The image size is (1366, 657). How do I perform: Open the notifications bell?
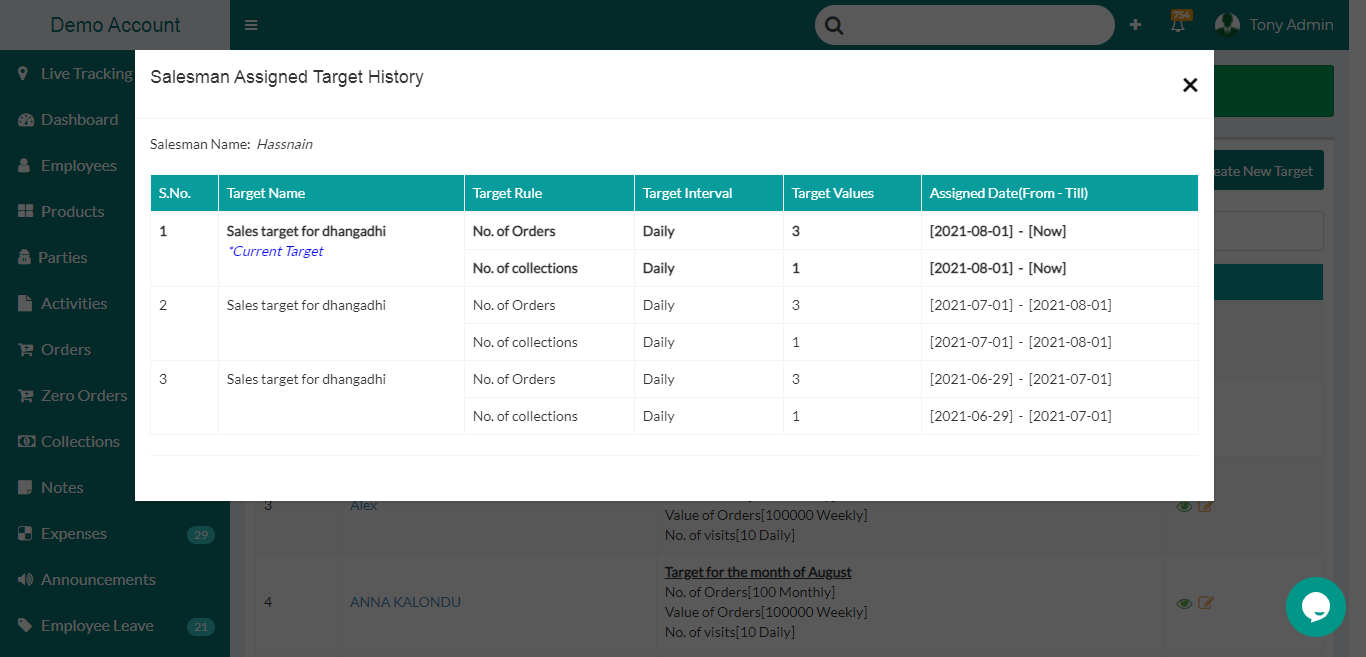(x=1179, y=24)
